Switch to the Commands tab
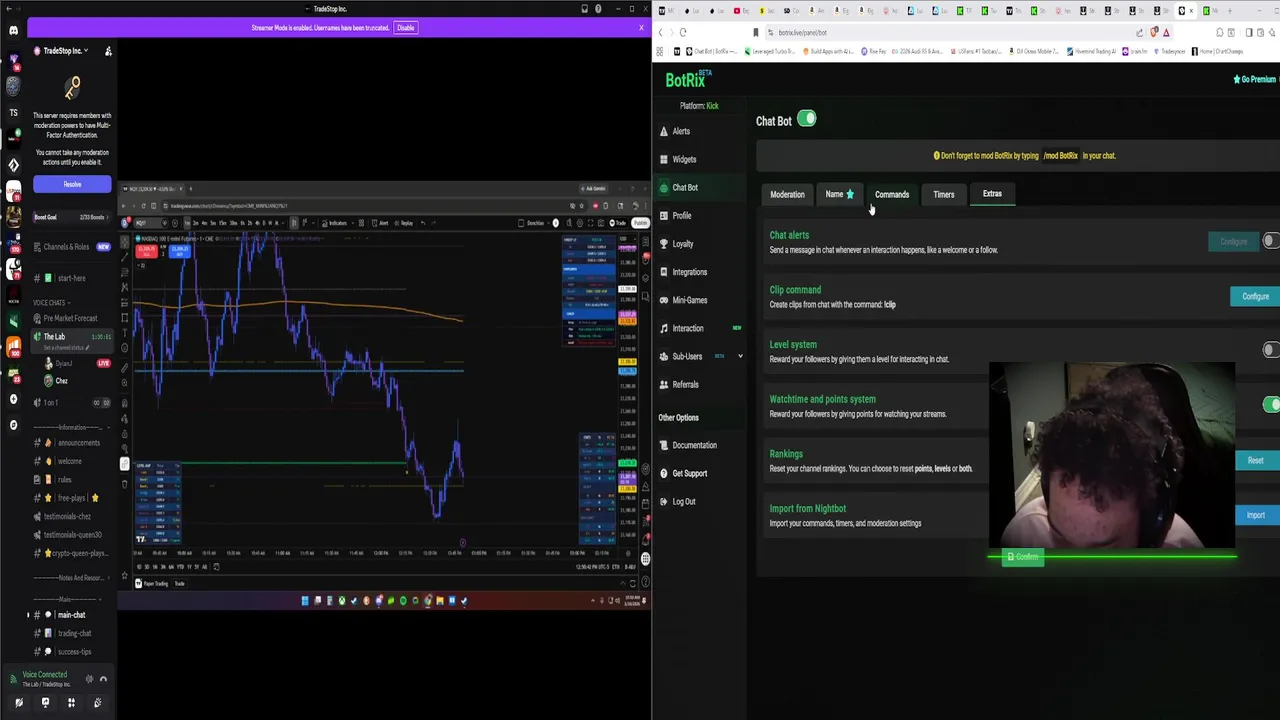 (892, 194)
